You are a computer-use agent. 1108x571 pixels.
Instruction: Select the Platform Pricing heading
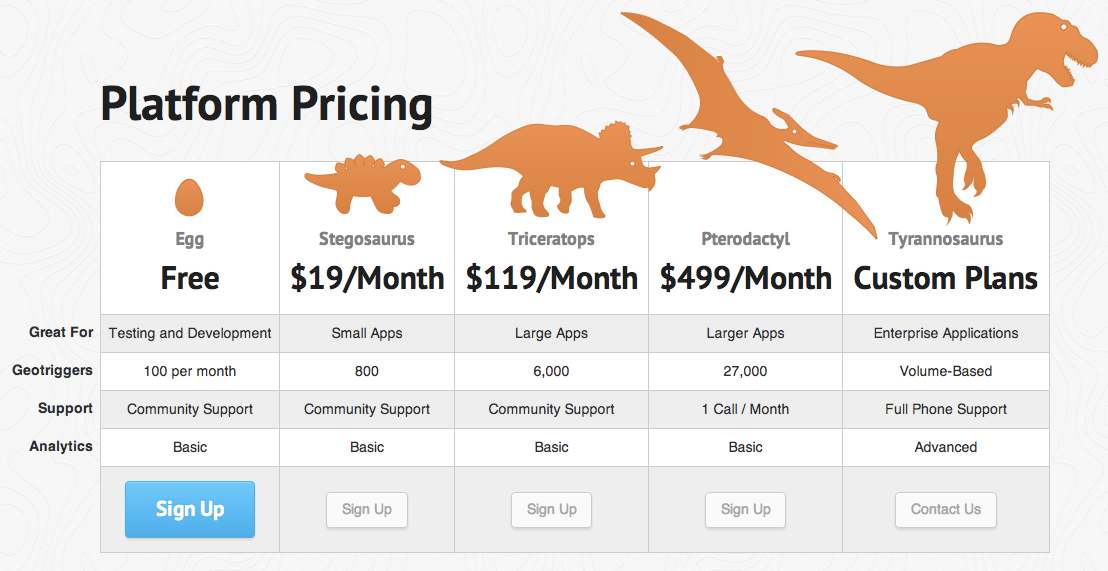pyautogui.click(x=267, y=105)
